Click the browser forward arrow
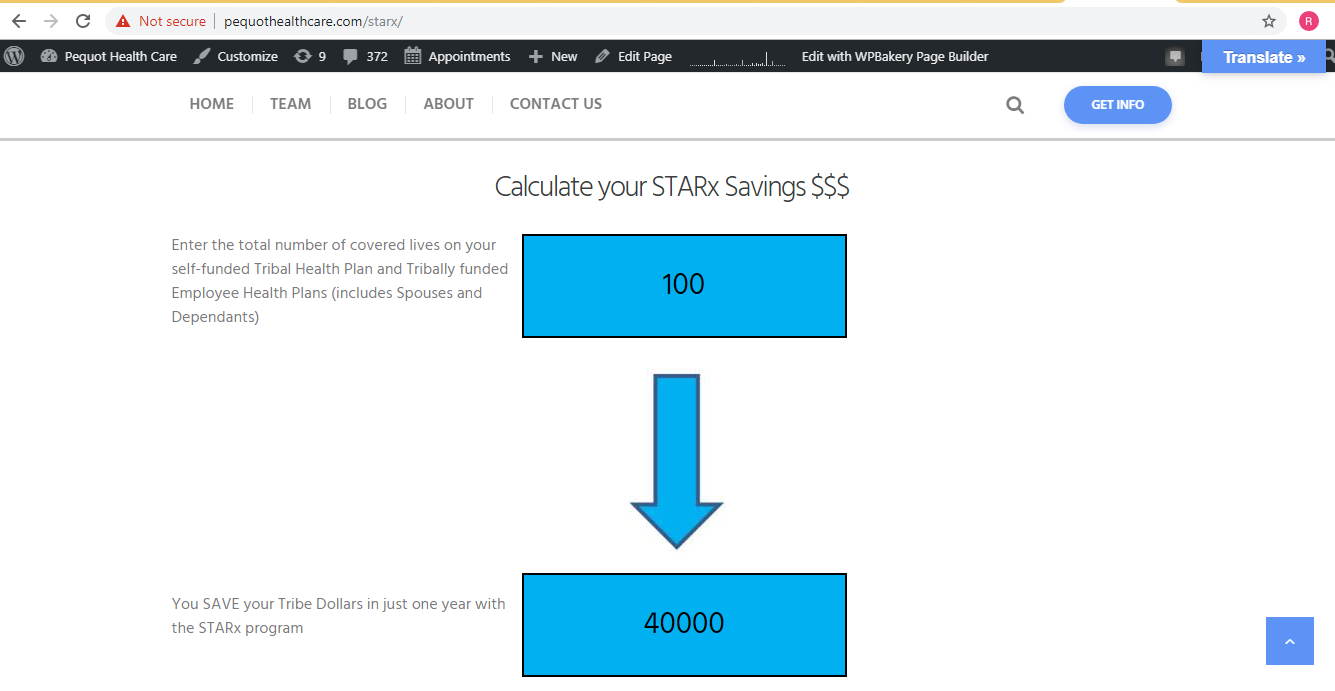The width and height of the screenshot is (1335, 691). [x=51, y=21]
